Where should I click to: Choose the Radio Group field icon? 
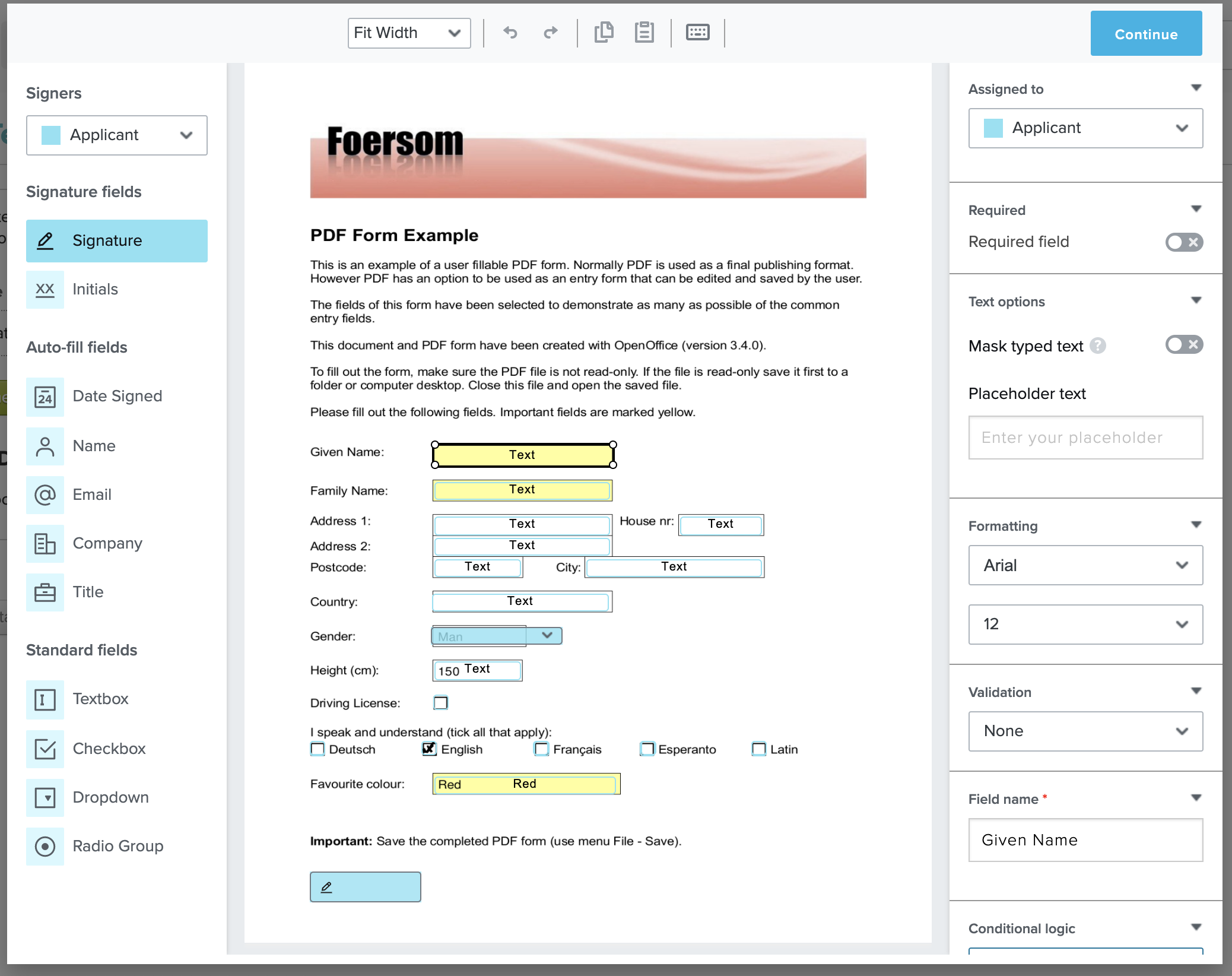coord(45,847)
